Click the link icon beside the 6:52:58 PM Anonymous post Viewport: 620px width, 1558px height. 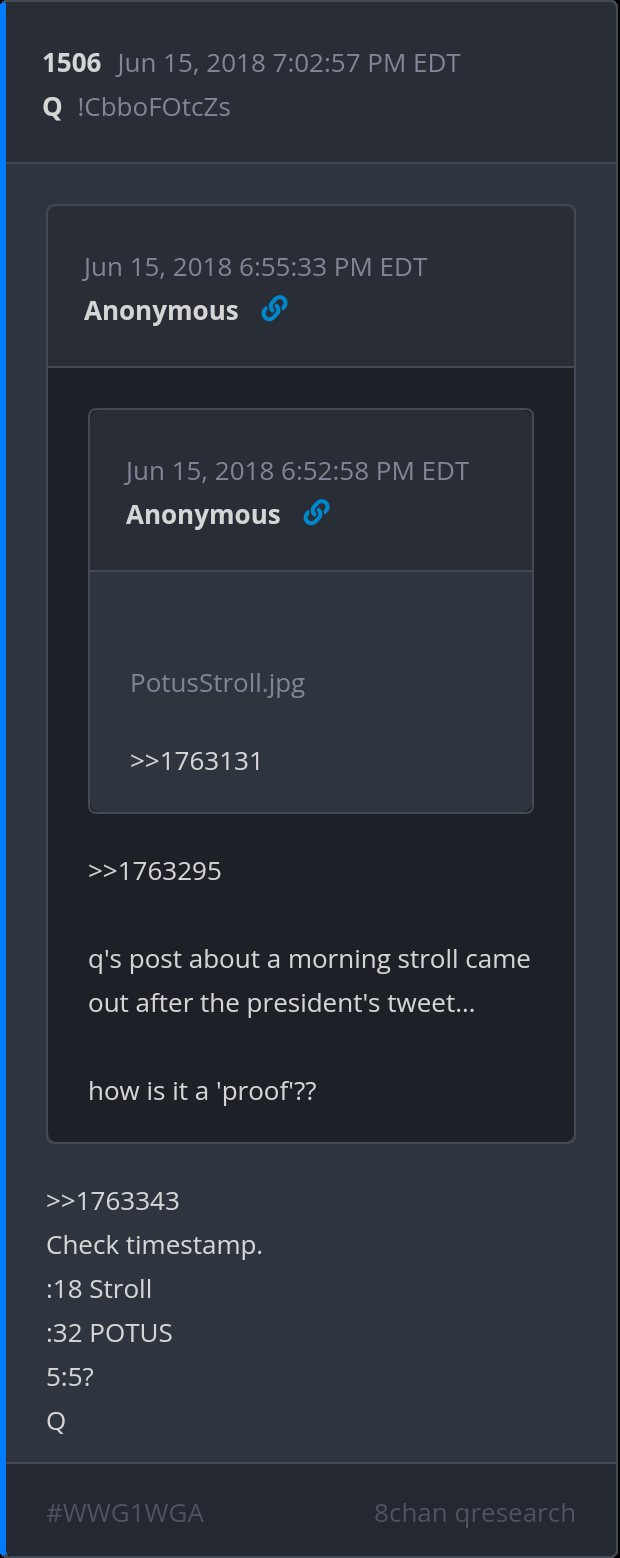pyautogui.click(x=316, y=514)
